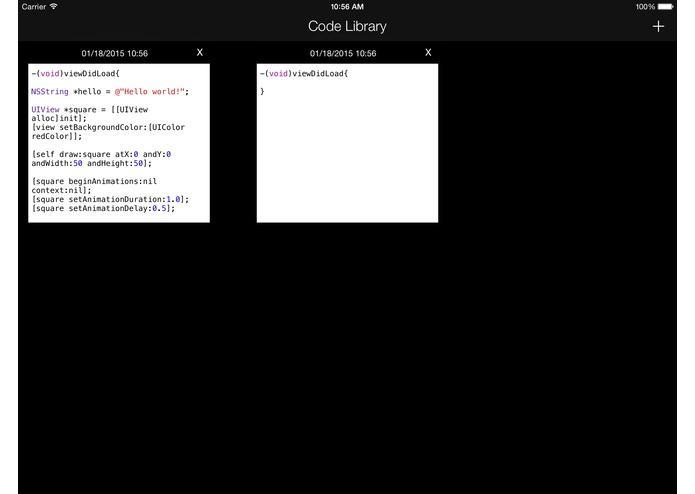Tap the Wi-Fi status icon
The width and height of the screenshot is (695, 494).
coord(54,6)
